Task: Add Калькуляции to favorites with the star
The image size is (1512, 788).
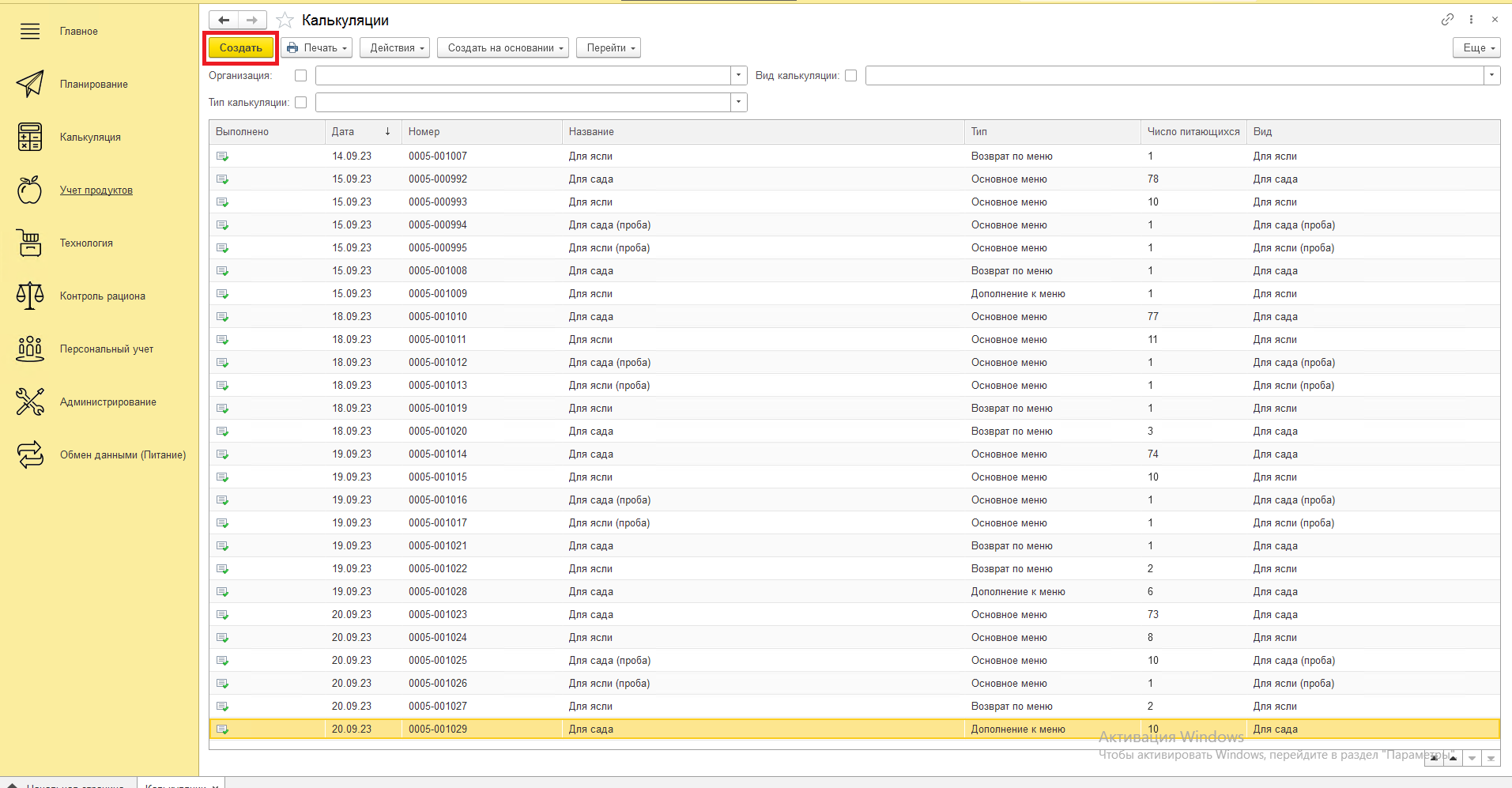Action: (x=285, y=21)
